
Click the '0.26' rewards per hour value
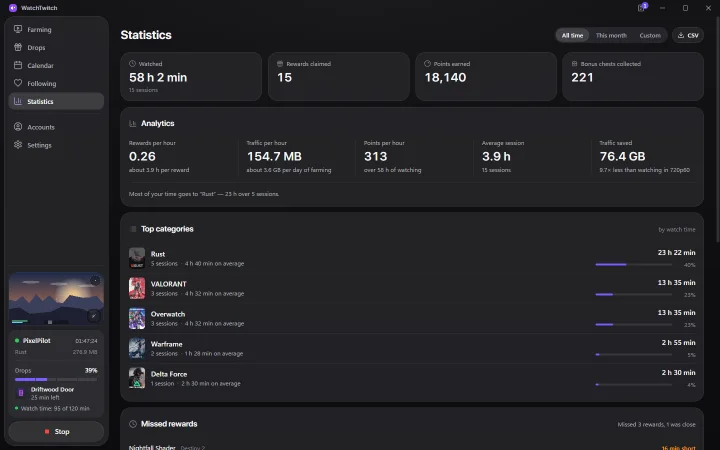coord(142,157)
